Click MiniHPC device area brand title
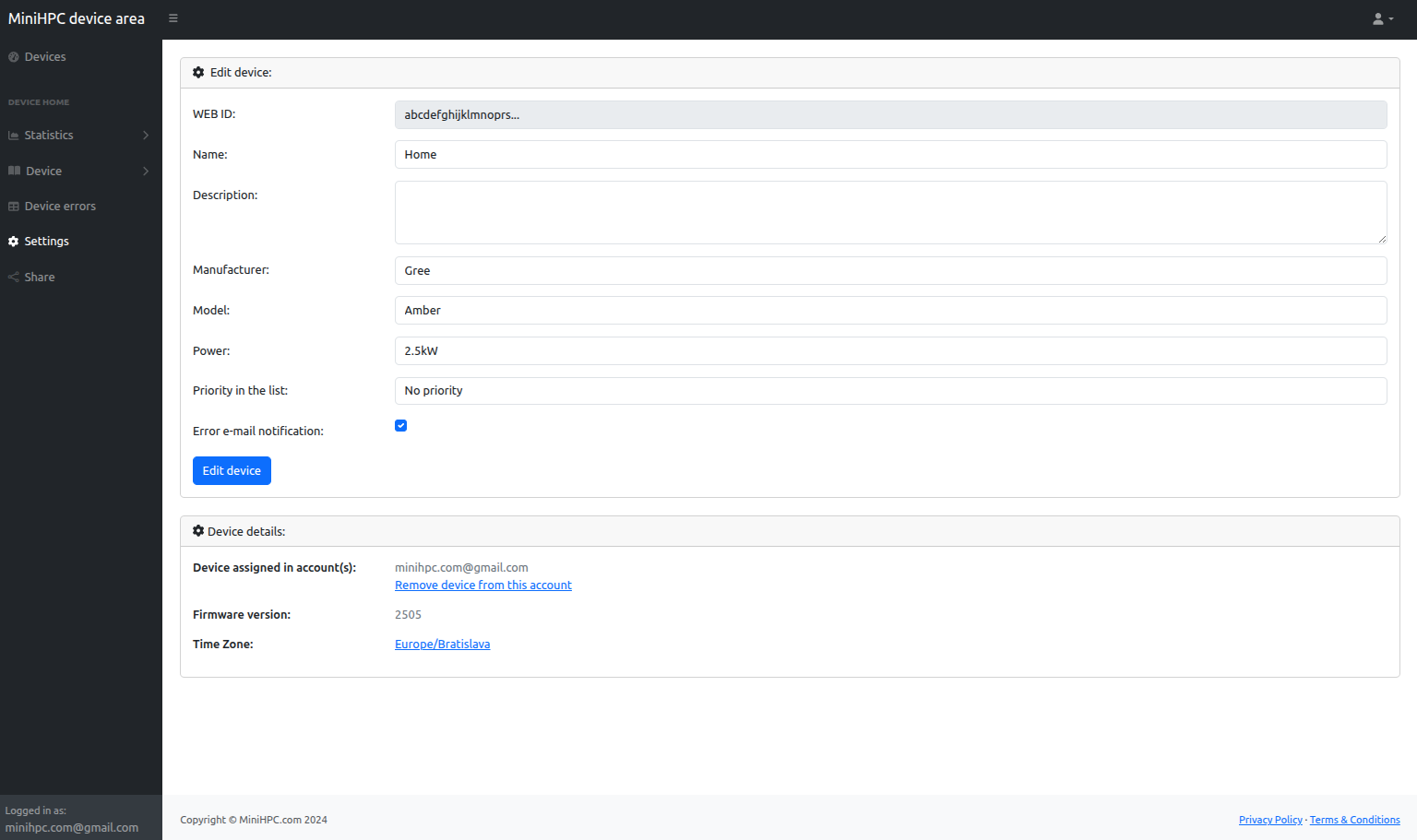Screen dimensions: 1417x840 77,18
